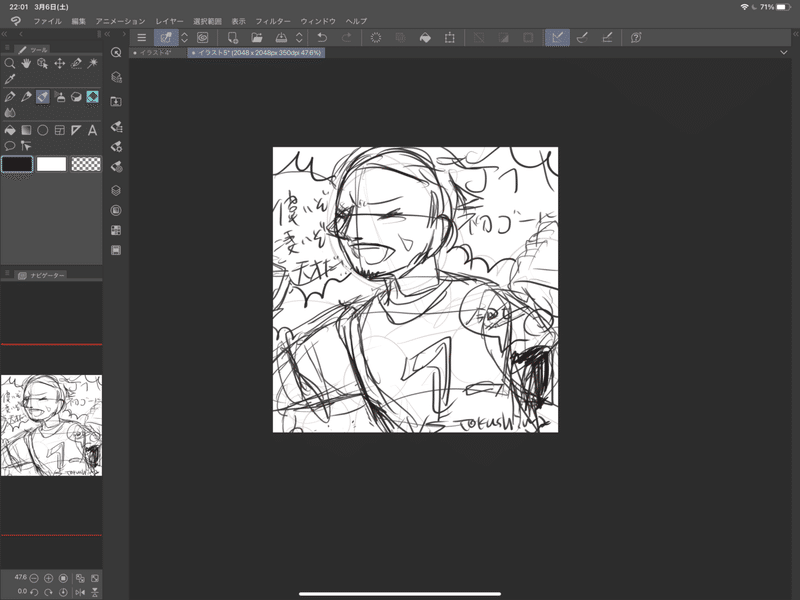The width and height of the screenshot is (800, 600).
Task: Choose the black main color swatch
Action: click(17, 164)
